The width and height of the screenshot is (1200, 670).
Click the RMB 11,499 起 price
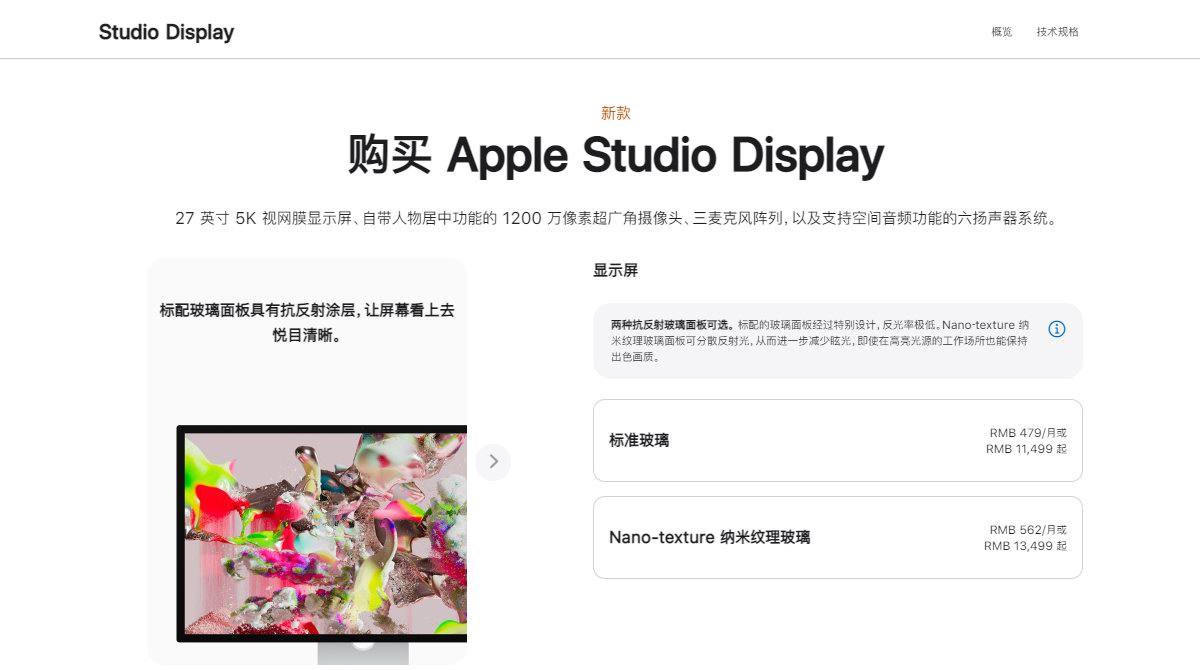click(x=1026, y=449)
